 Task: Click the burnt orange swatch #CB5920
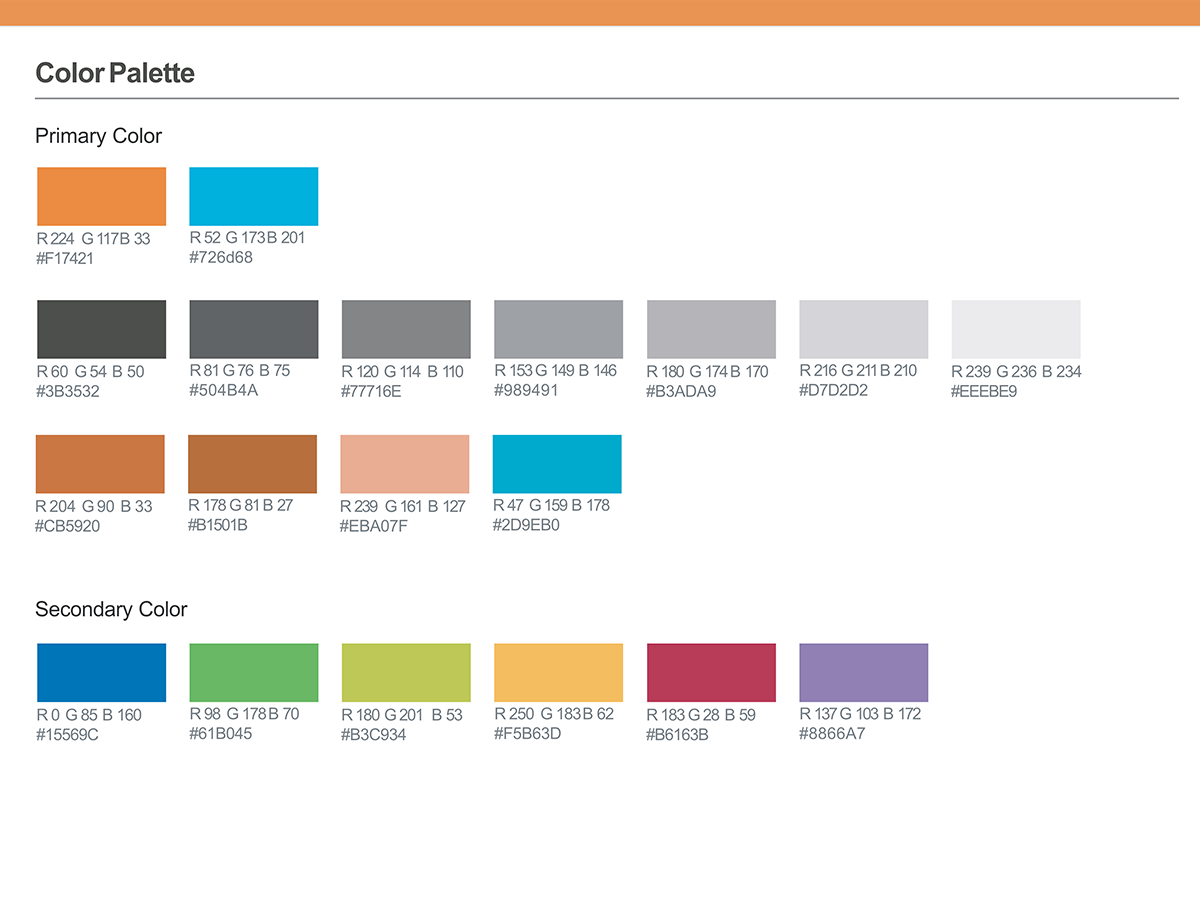tap(100, 464)
